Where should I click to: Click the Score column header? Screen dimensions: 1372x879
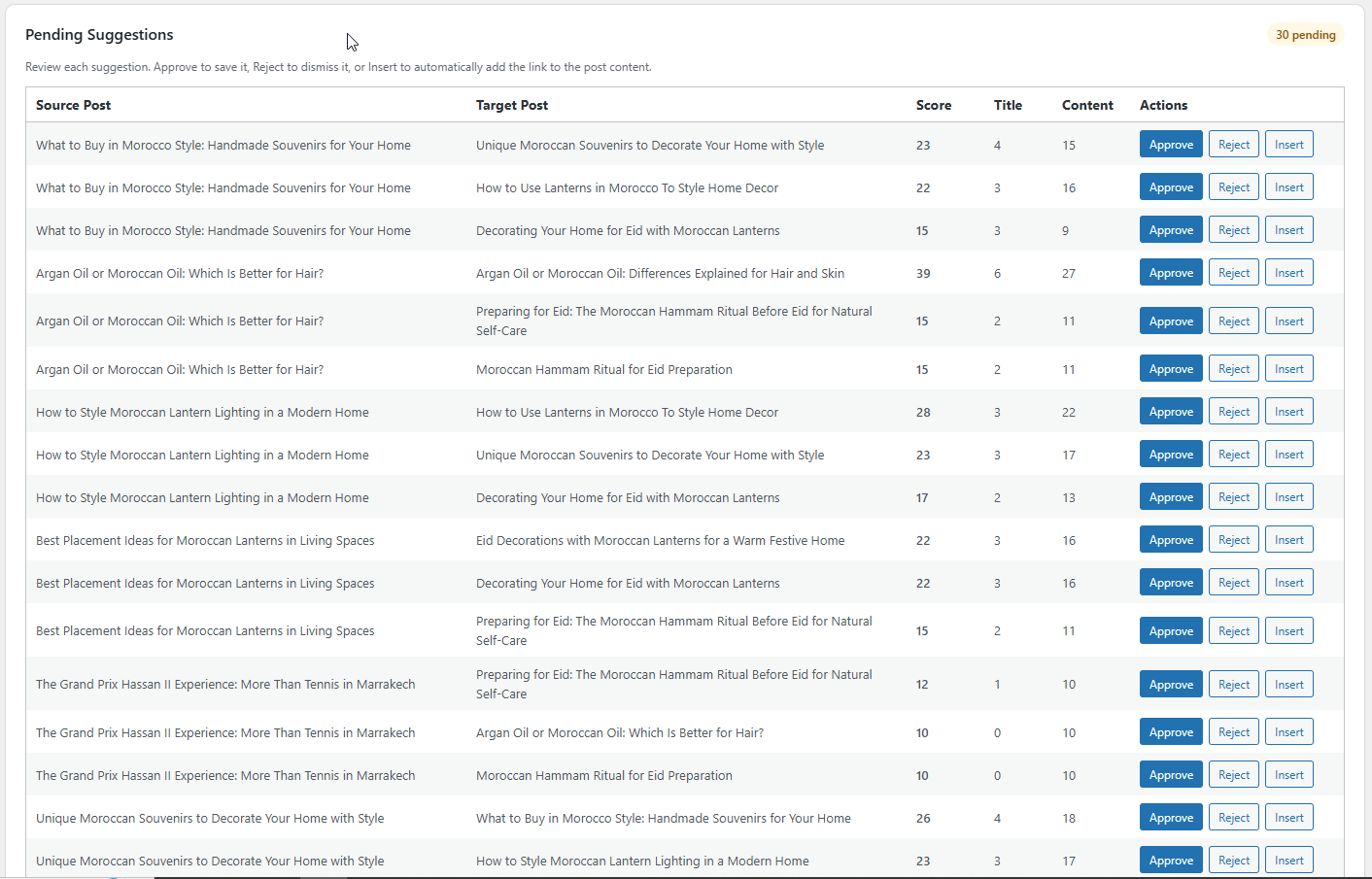(x=934, y=105)
